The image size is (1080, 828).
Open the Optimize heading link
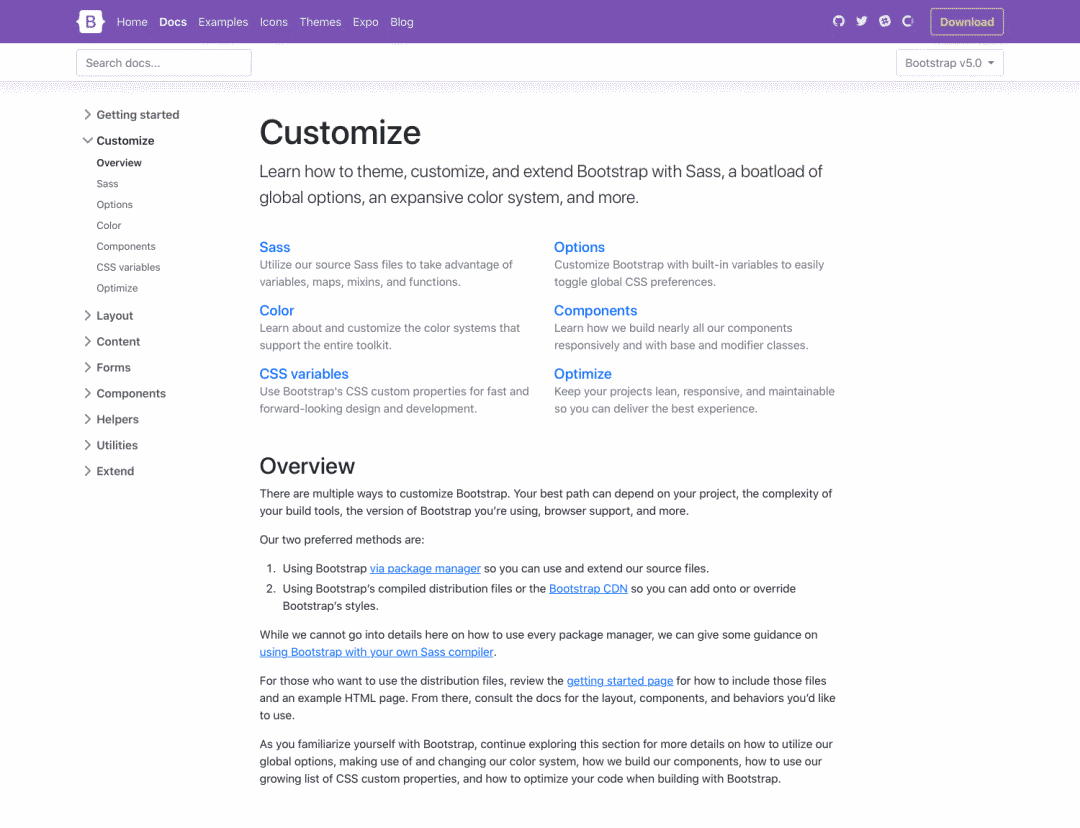click(x=582, y=374)
